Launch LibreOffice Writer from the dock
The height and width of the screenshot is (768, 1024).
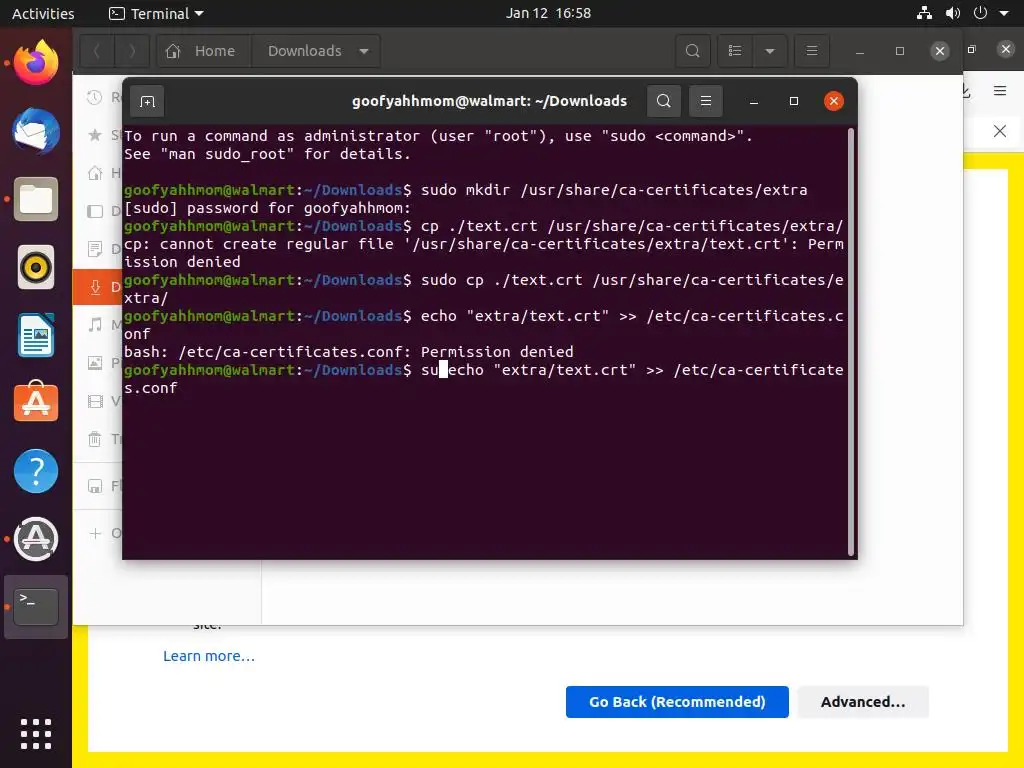click(x=36, y=335)
